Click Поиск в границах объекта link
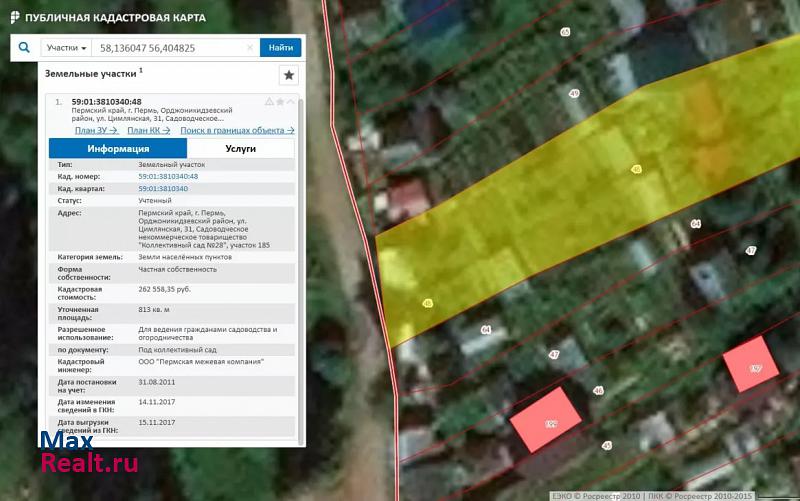The height and width of the screenshot is (501, 800). click(237, 130)
